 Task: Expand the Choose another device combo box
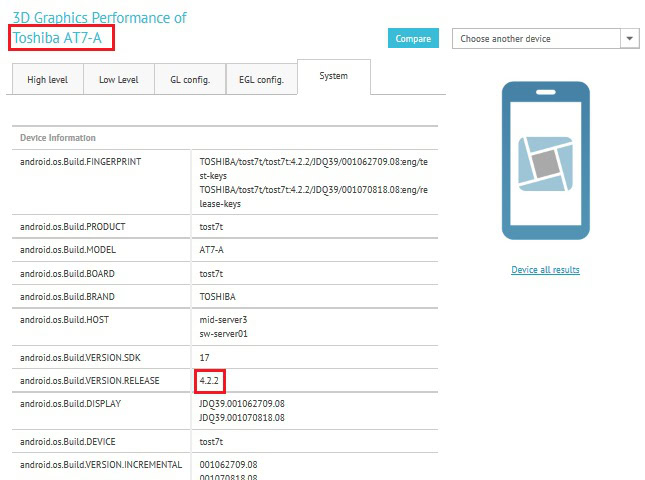545,39
